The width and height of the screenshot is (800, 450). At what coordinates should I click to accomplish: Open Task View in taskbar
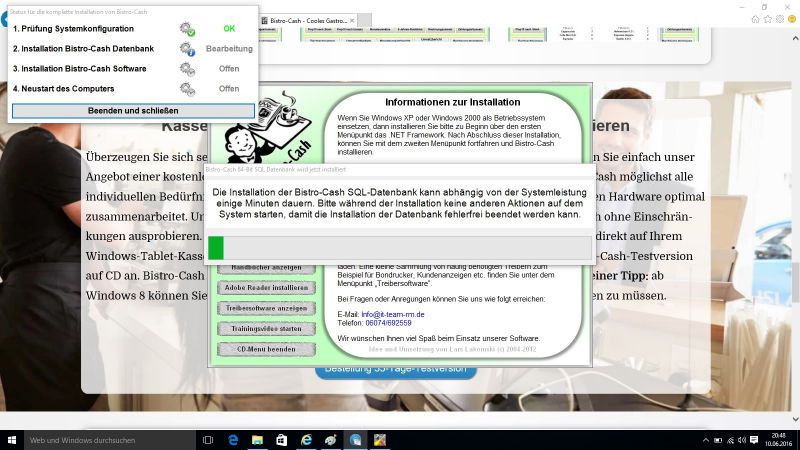coord(208,440)
